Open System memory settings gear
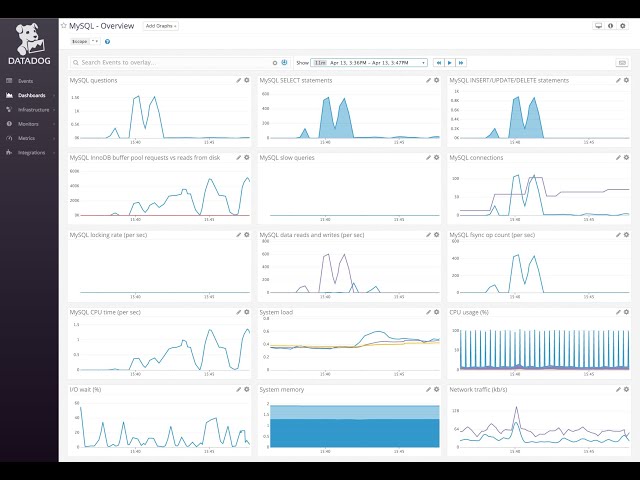Image resolution: width=640 pixels, height=480 pixels. tap(437, 389)
